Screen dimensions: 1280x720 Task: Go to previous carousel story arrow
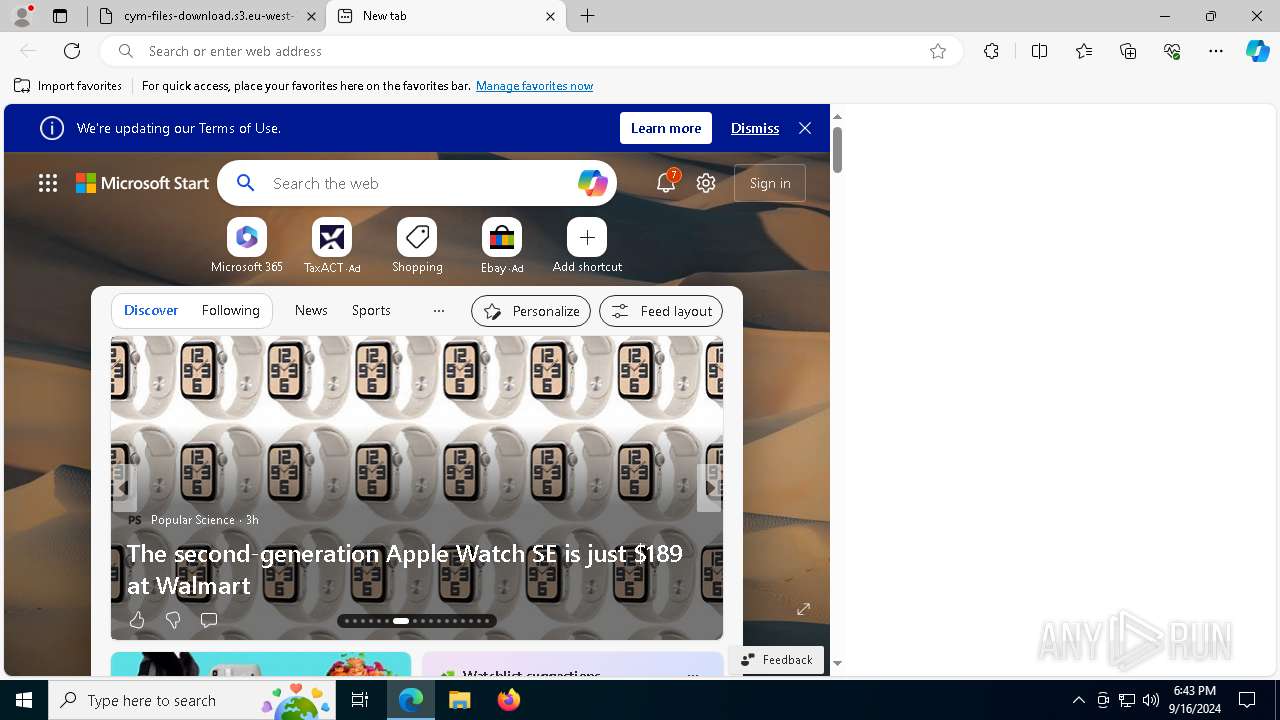124,487
